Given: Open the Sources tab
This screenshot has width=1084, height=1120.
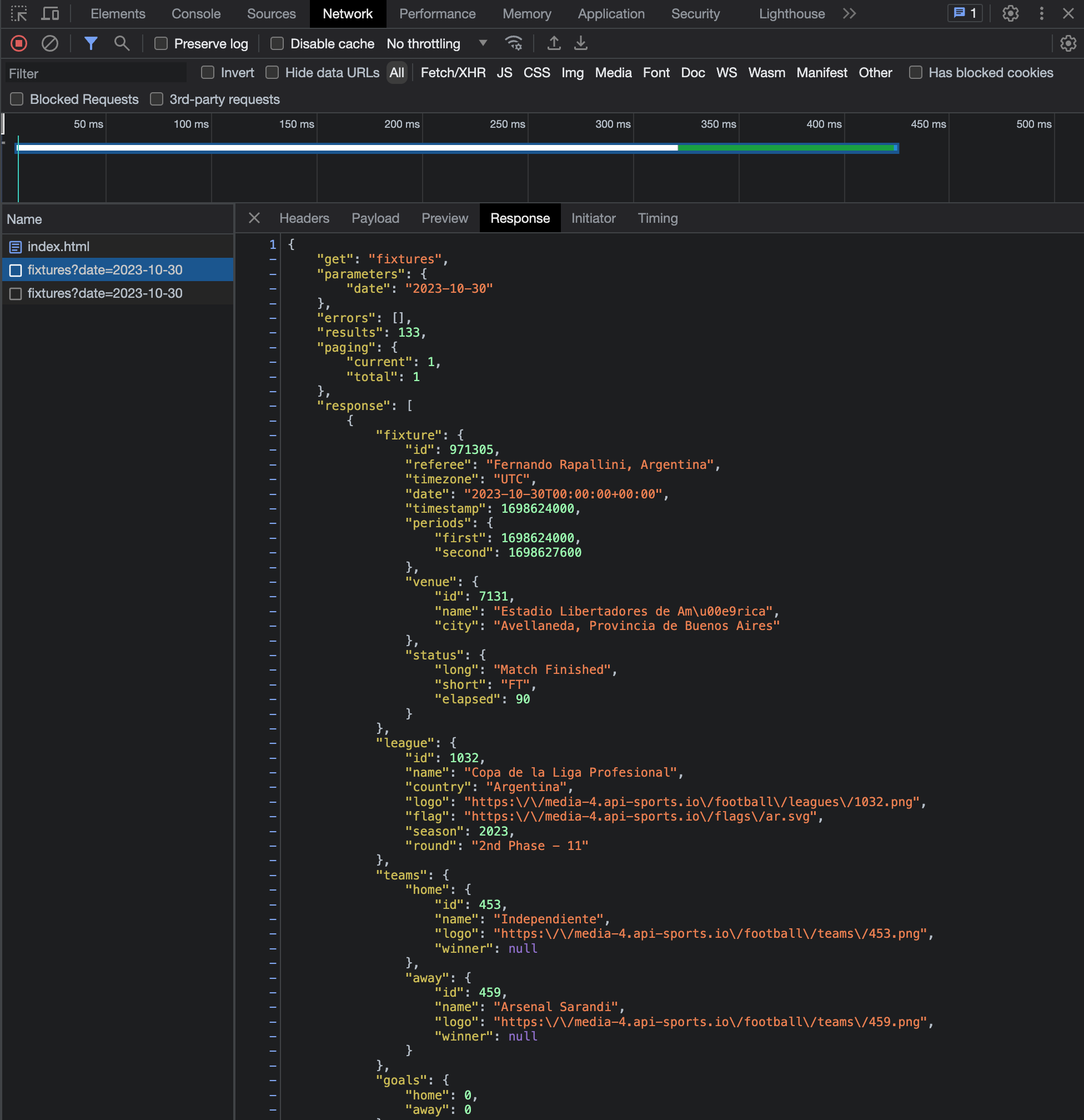Looking at the screenshot, I should coord(272,14).
